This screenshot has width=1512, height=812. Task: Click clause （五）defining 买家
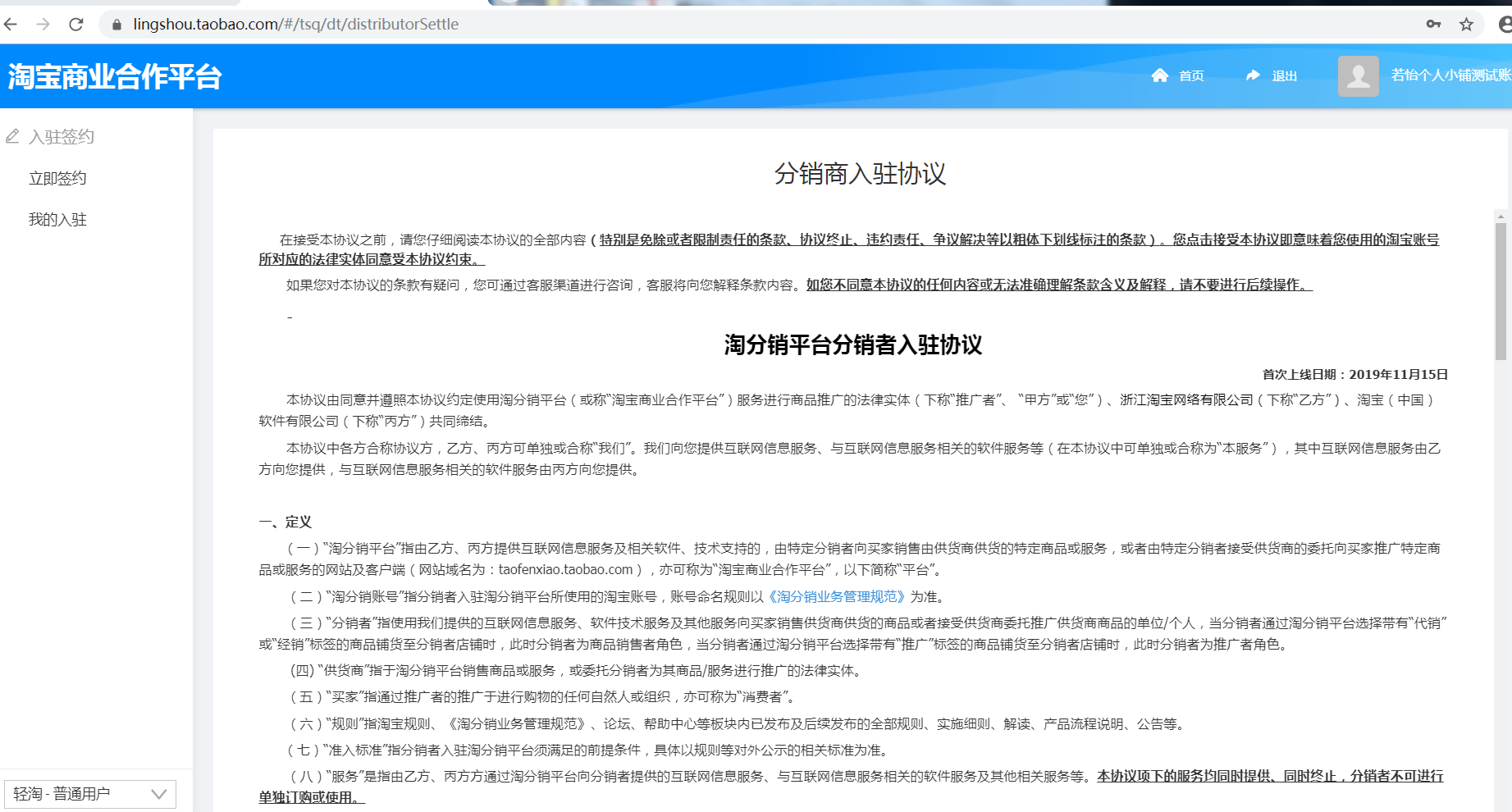543,697
